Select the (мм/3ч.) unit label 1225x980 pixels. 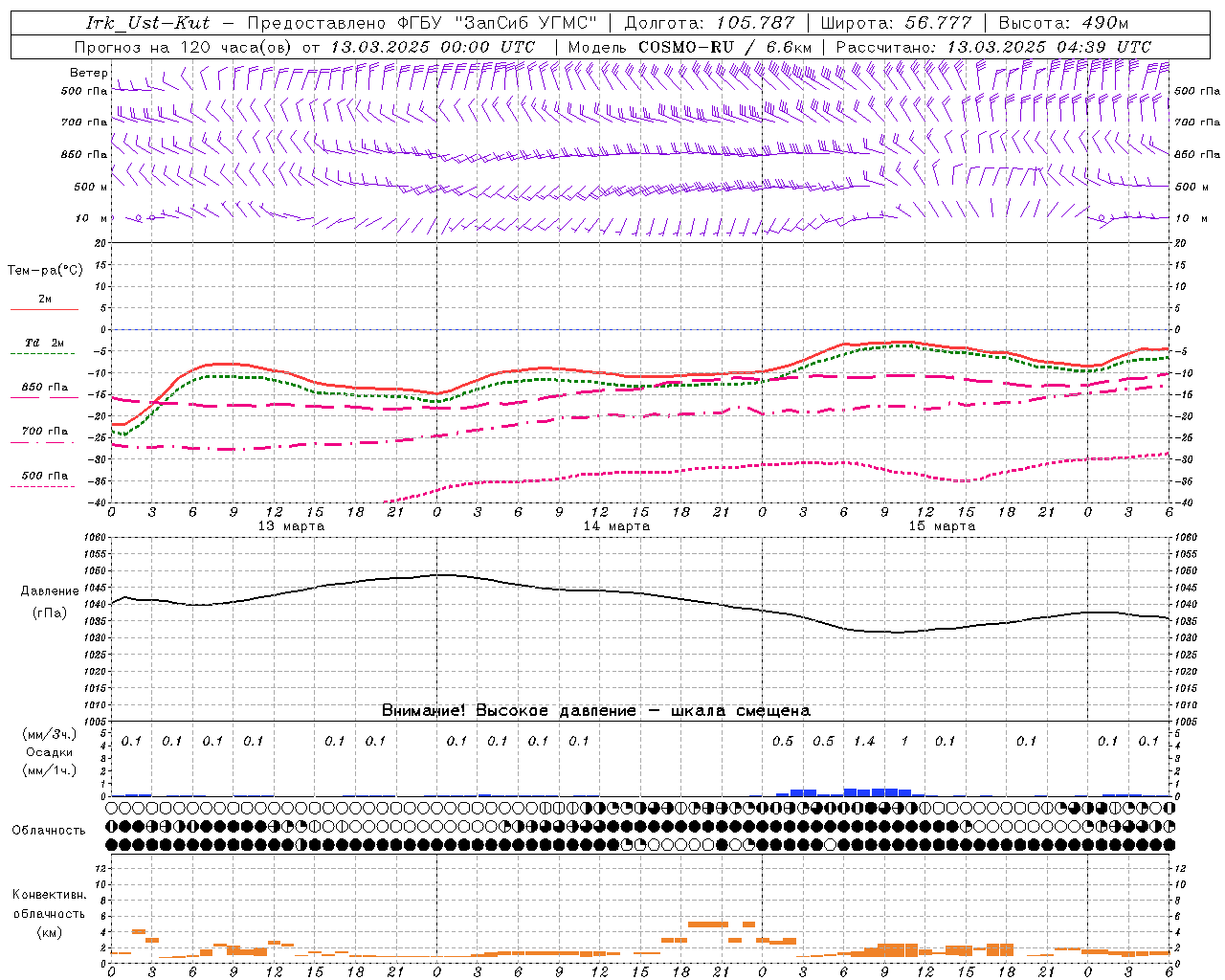coord(50,734)
